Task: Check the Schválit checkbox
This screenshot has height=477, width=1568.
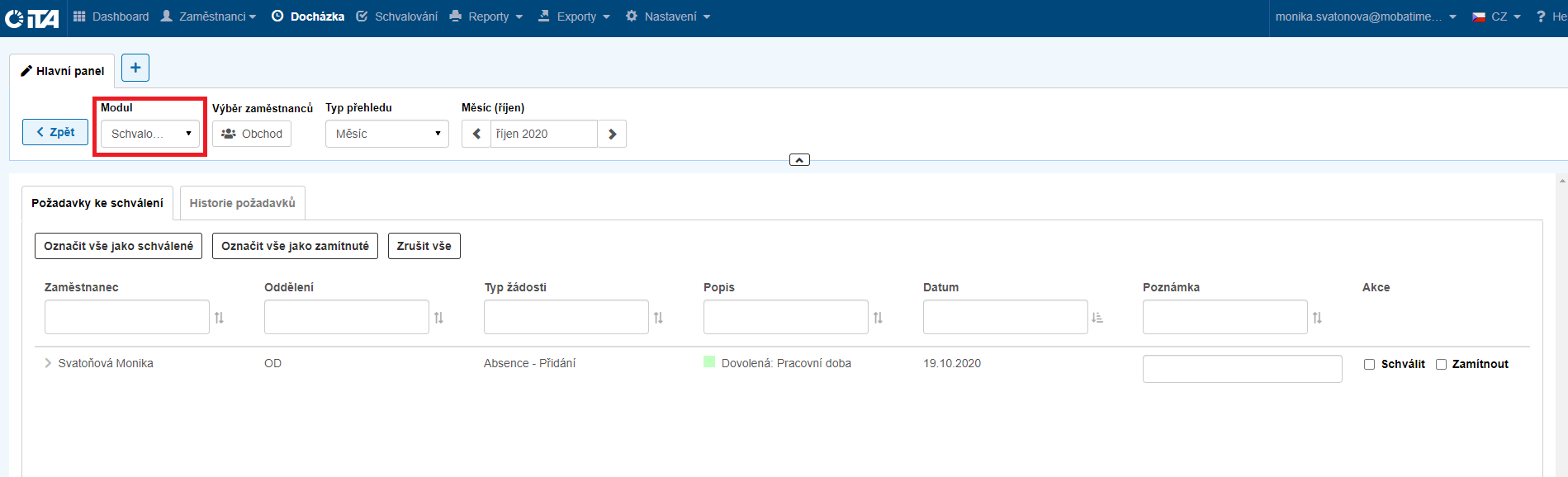Action: point(1369,364)
